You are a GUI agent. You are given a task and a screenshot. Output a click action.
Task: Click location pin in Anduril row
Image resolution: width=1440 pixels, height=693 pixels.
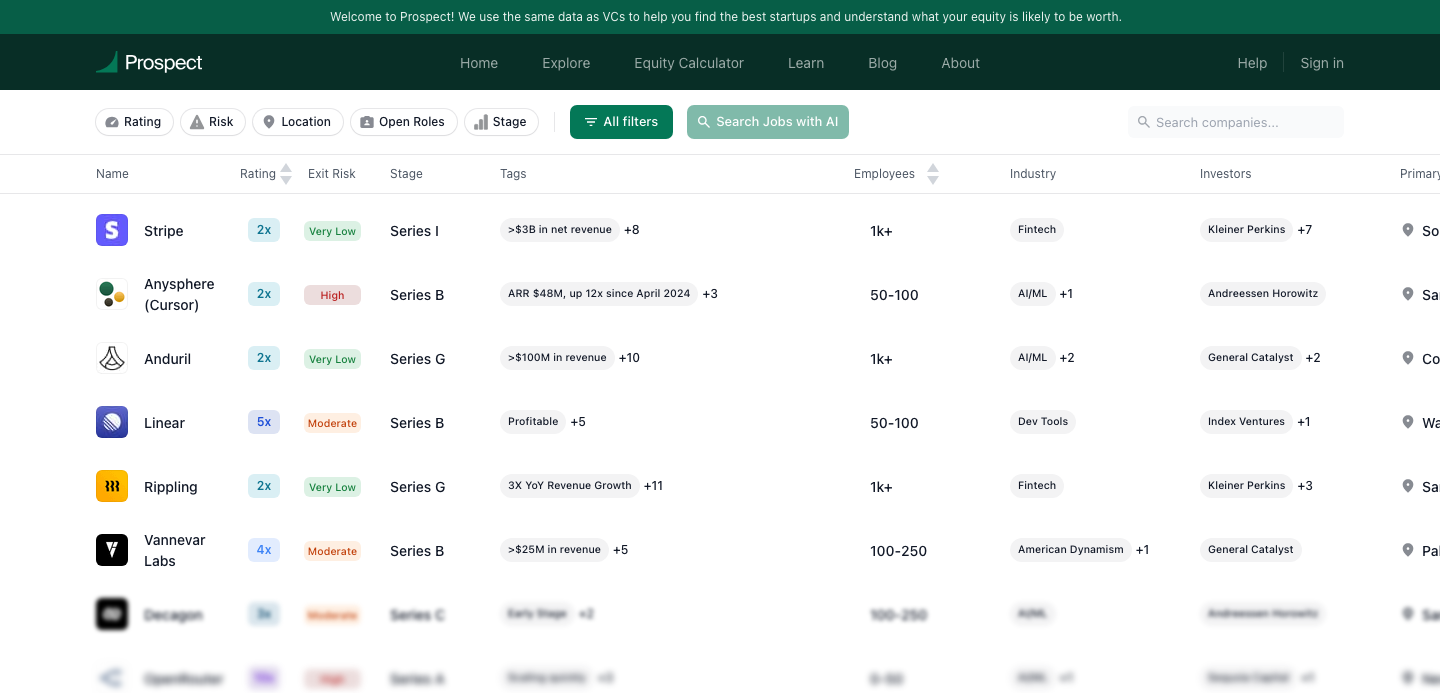point(1408,358)
